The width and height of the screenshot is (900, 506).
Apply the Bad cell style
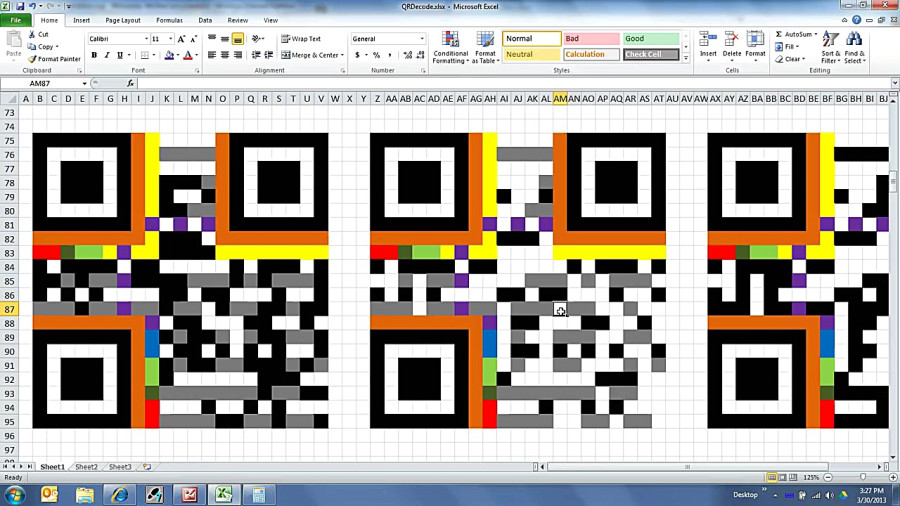coord(591,38)
